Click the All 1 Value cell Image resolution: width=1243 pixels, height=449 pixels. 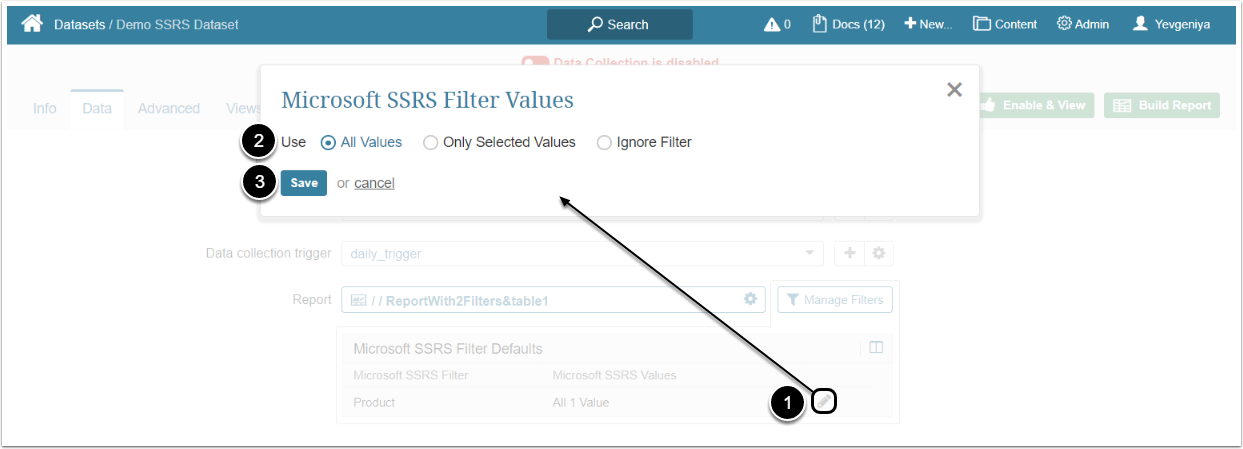point(581,403)
